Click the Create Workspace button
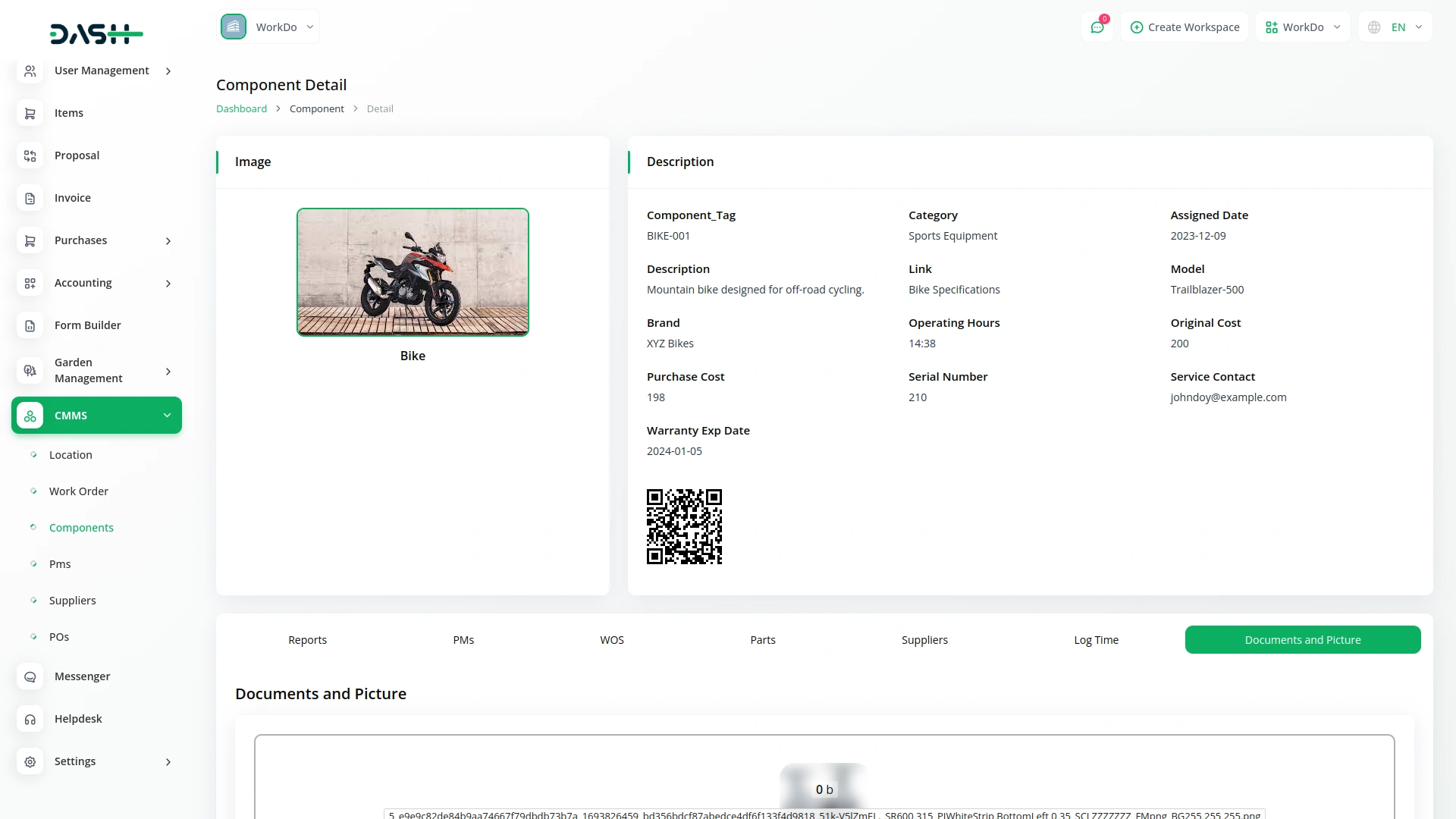 1185,27
